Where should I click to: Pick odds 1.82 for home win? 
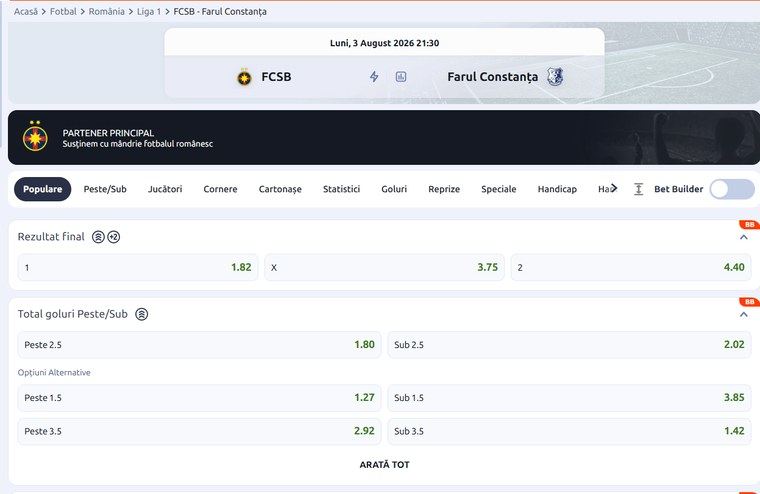(x=138, y=267)
